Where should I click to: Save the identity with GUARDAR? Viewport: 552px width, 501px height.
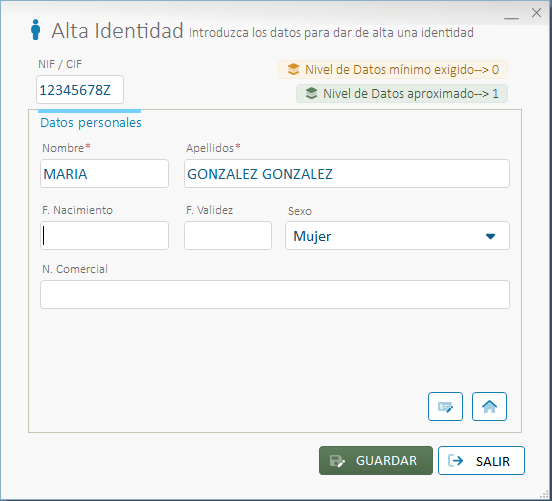[376, 461]
